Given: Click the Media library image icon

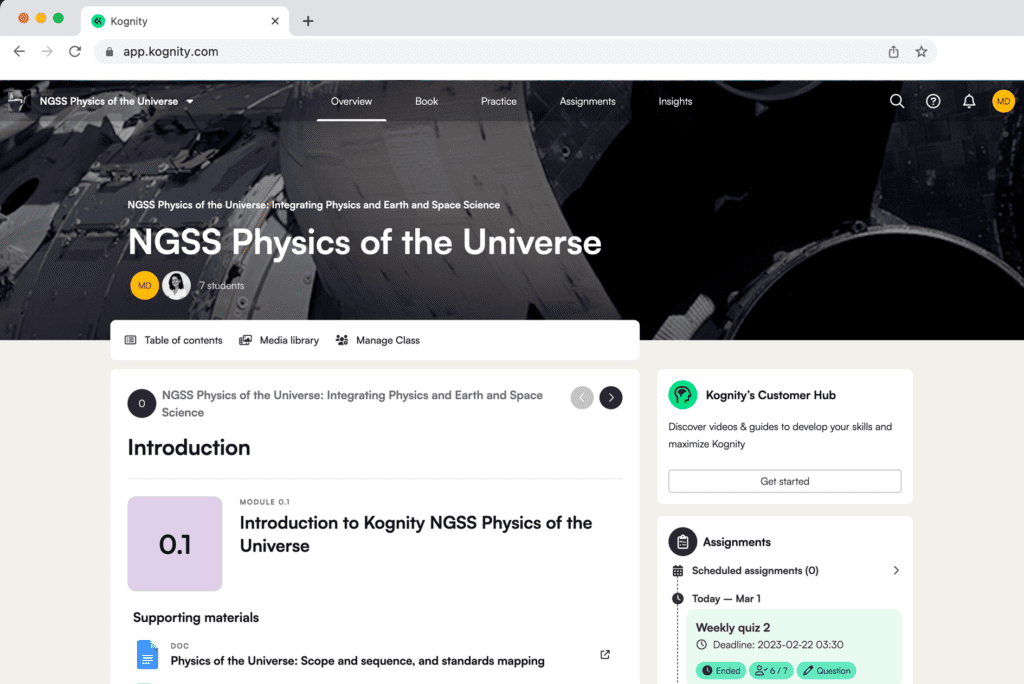Looking at the screenshot, I should [x=245, y=340].
